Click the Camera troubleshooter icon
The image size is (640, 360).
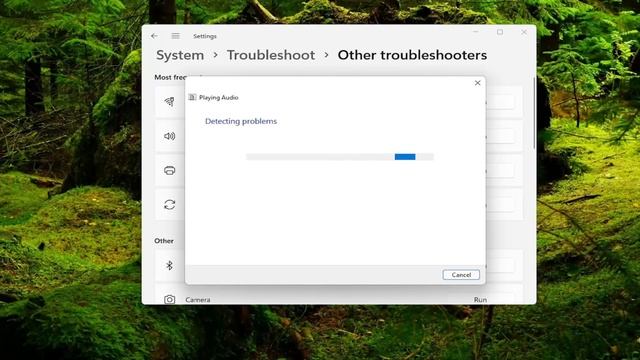(169, 300)
